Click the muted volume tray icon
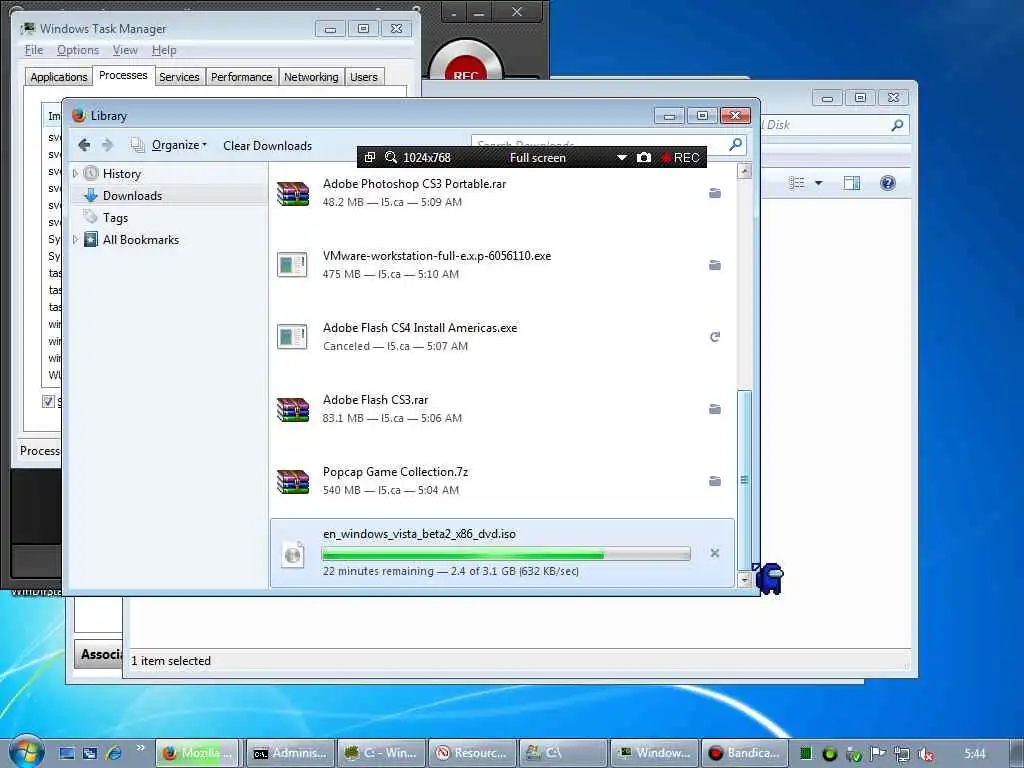Image resolution: width=1024 pixels, height=768 pixels. click(x=926, y=754)
